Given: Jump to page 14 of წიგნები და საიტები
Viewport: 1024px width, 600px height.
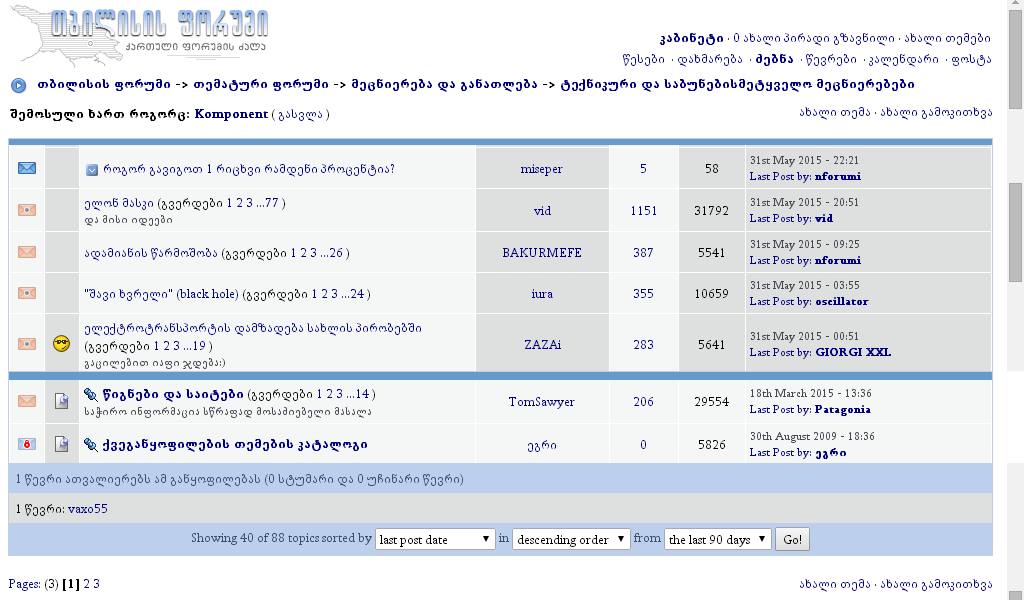Looking at the screenshot, I should pyautogui.click(x=362, y=394).
